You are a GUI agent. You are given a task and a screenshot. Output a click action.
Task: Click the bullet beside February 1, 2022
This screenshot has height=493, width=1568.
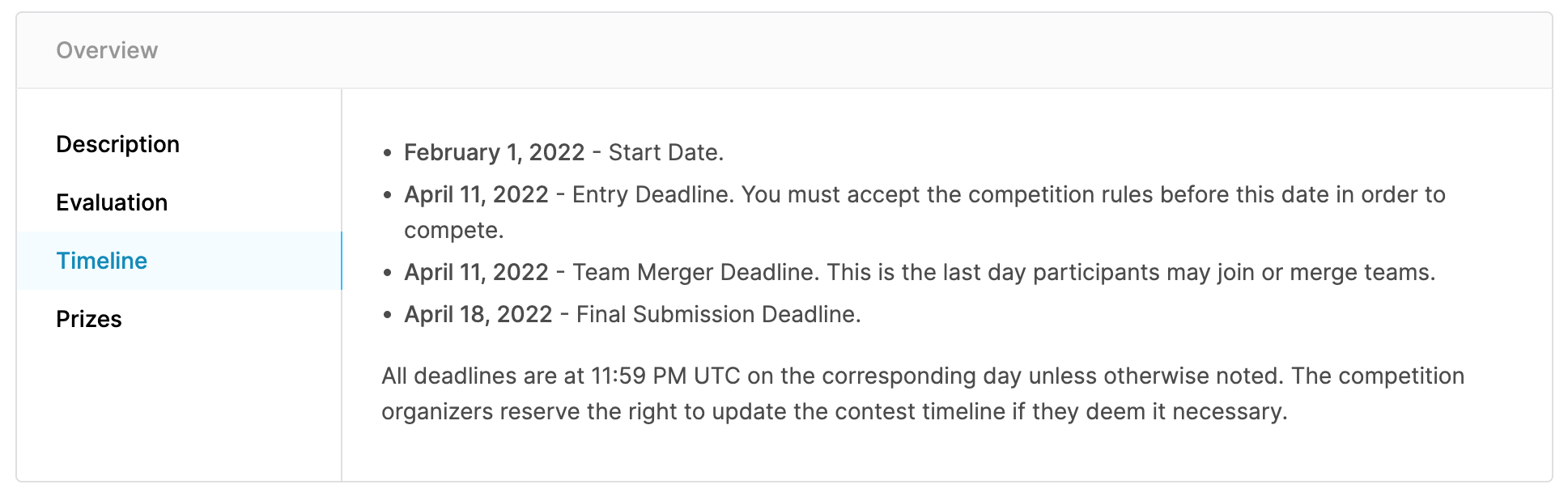coord(388,153)
